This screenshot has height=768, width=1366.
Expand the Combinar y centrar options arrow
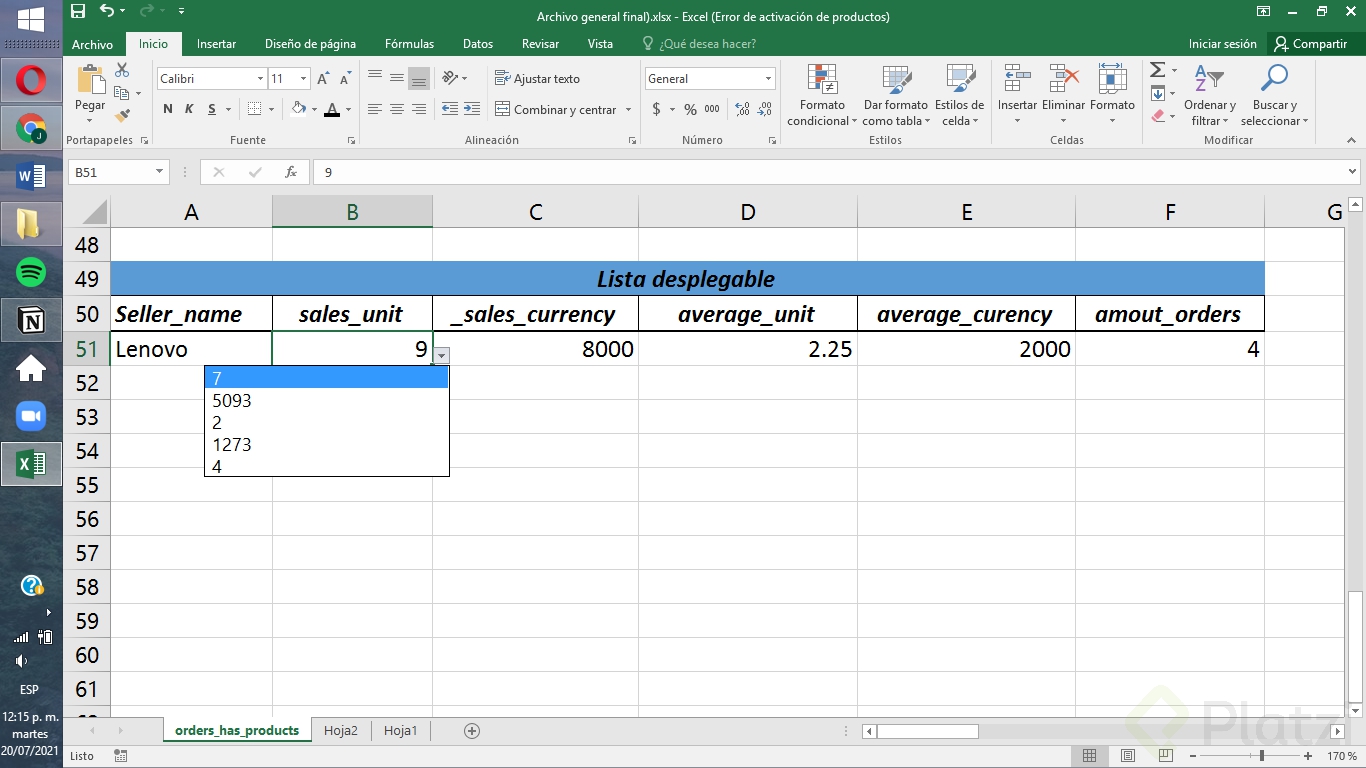(629, 110)
